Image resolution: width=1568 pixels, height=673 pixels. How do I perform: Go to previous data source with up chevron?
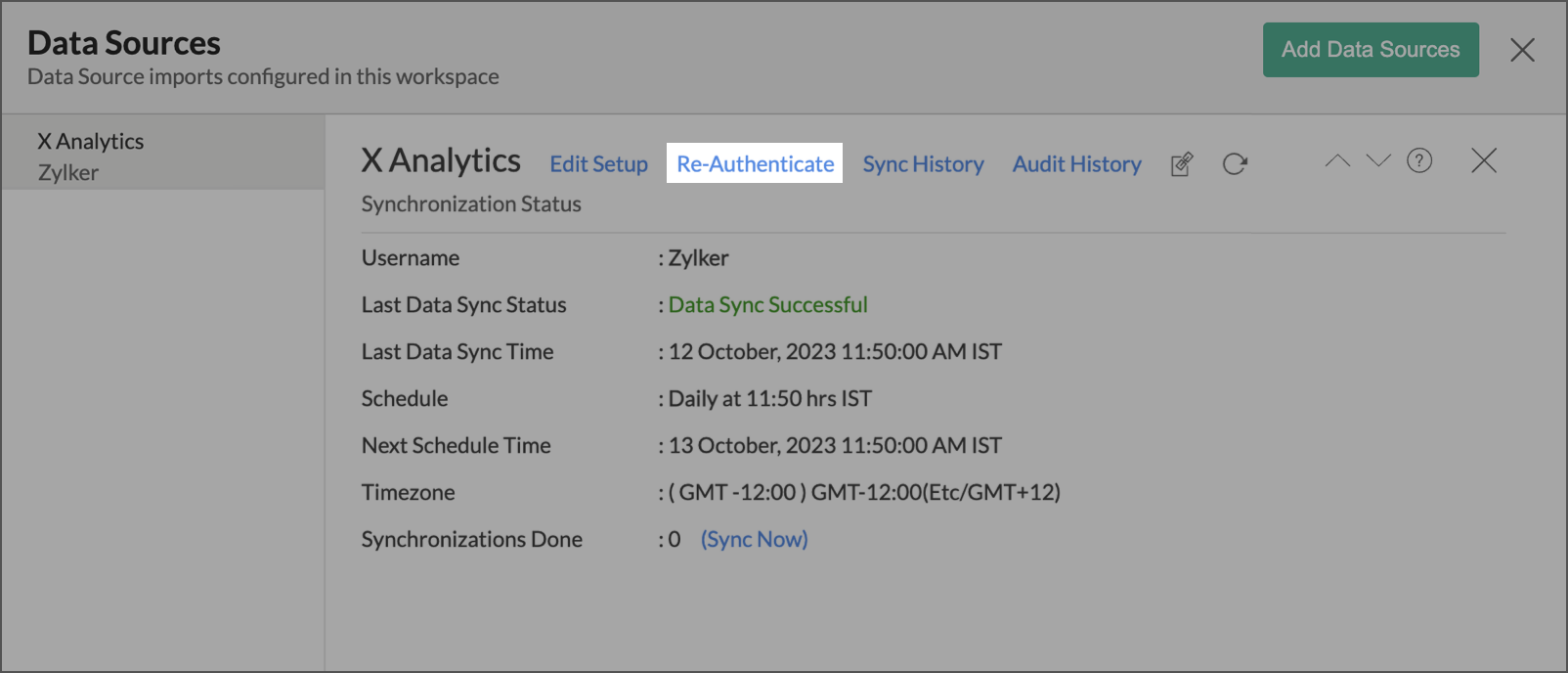pos(1337,160)
